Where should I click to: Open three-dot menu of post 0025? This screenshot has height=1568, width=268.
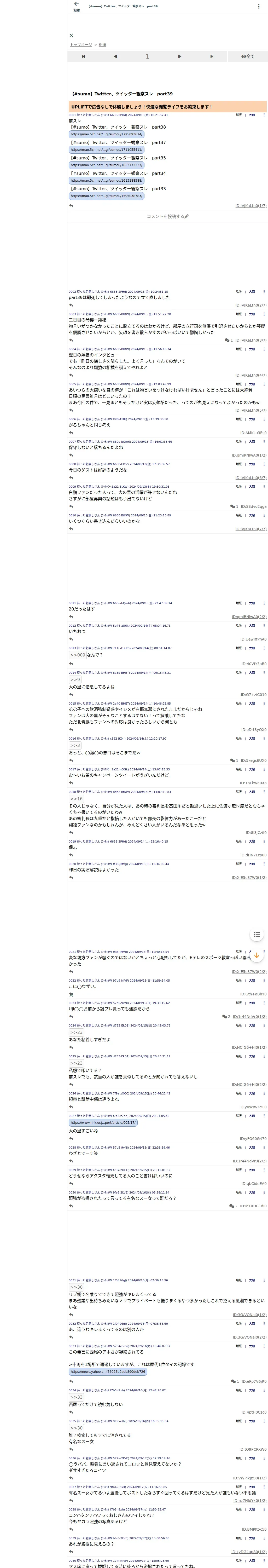click(x=264, y=1057)
